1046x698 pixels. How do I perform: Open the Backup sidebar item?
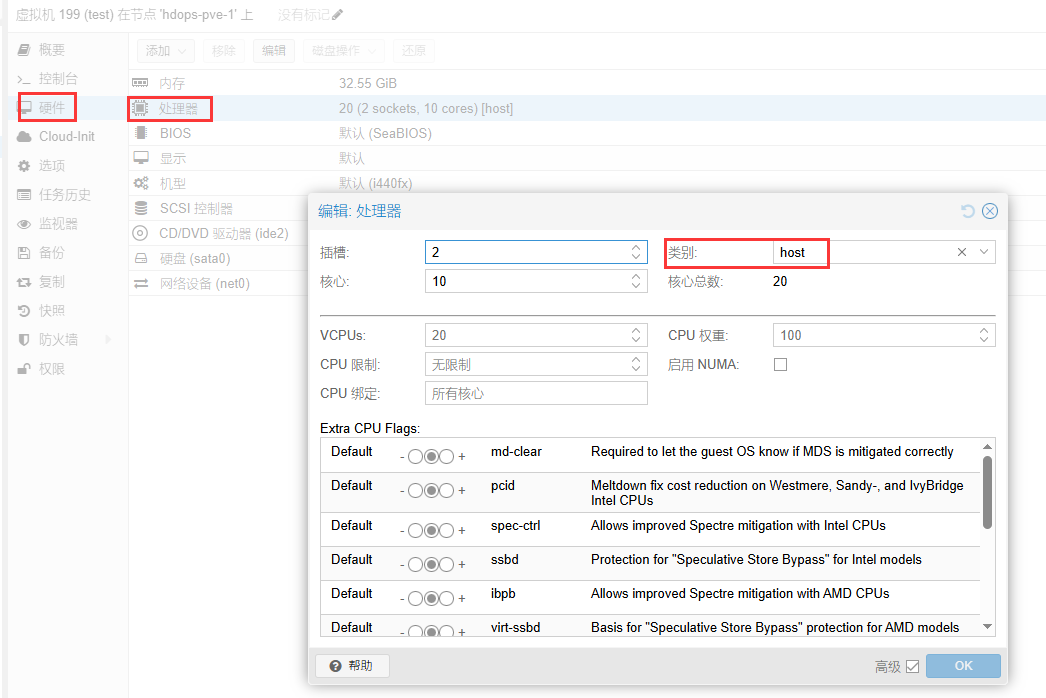(x=52, y=253)
